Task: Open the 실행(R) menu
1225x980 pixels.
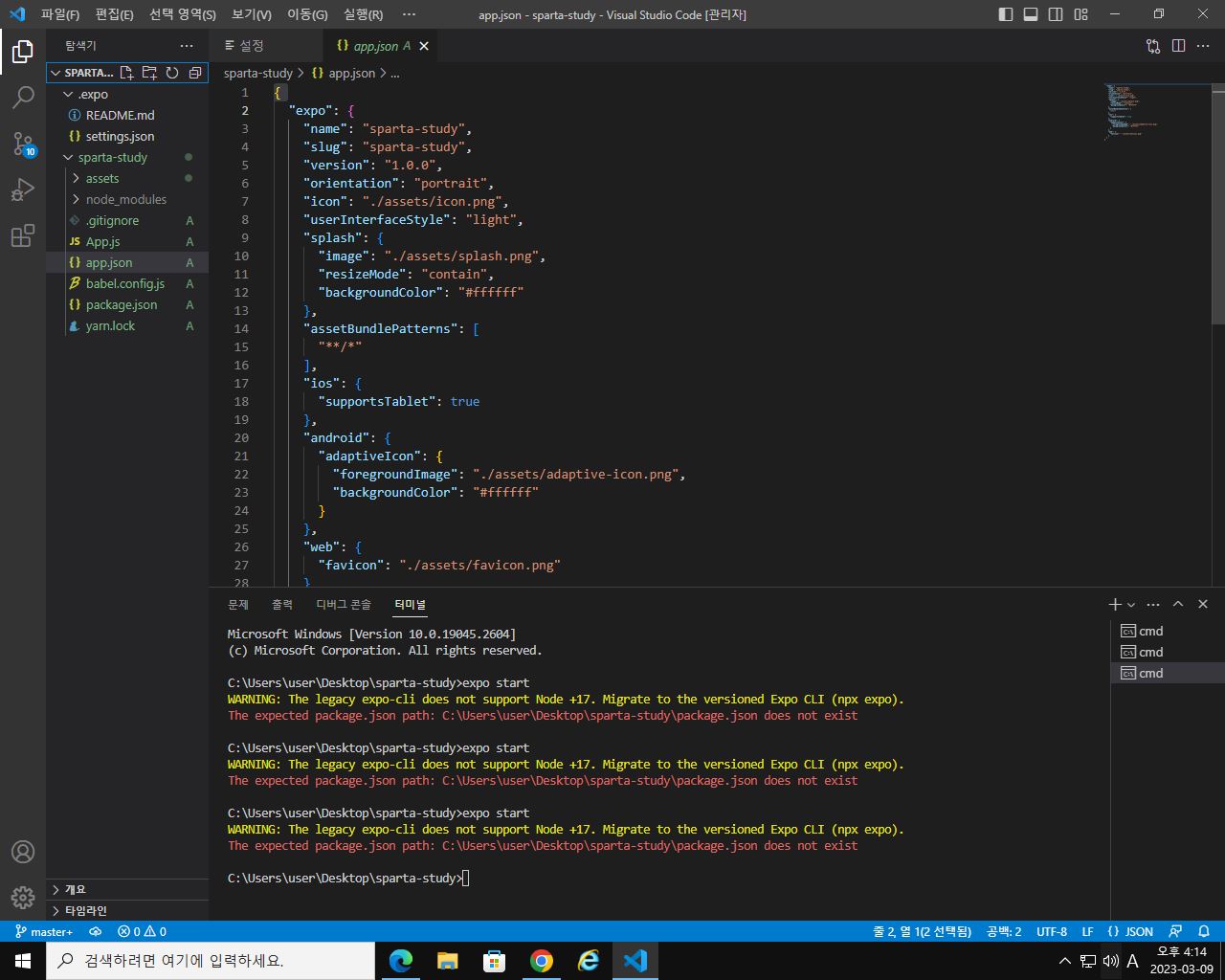Action: click(363, 14)
